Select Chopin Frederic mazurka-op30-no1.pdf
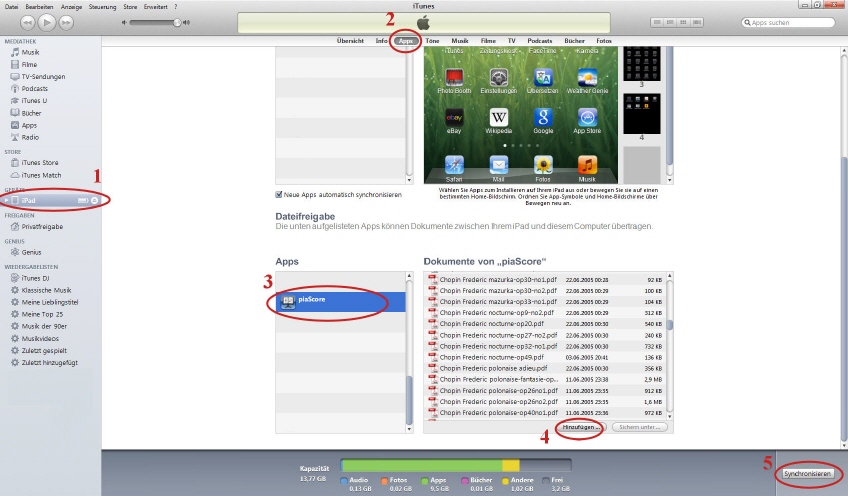The image size is (848, 496). pos(547,280)
